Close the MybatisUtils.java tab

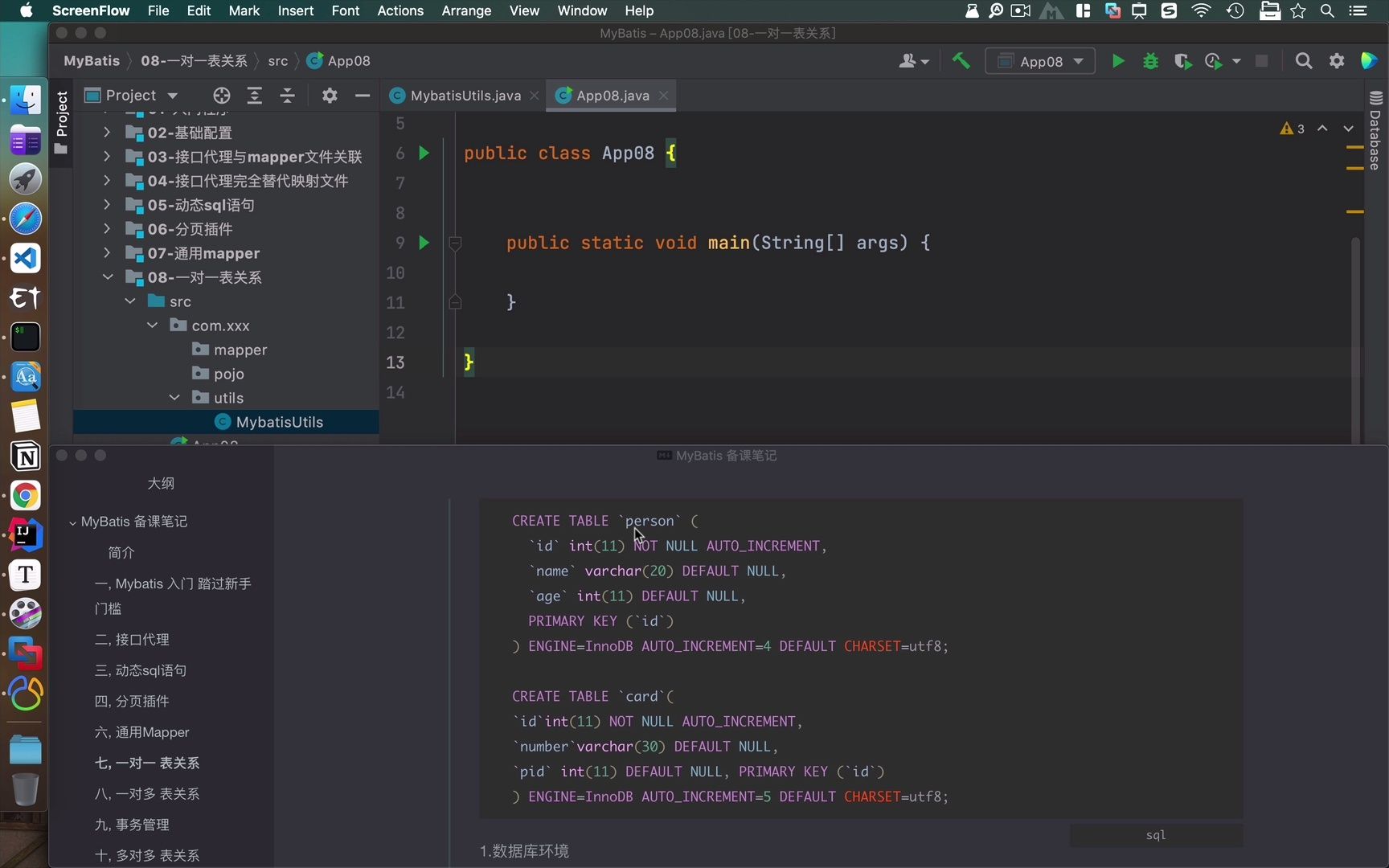pyautogui.click(x=535, y=96)
